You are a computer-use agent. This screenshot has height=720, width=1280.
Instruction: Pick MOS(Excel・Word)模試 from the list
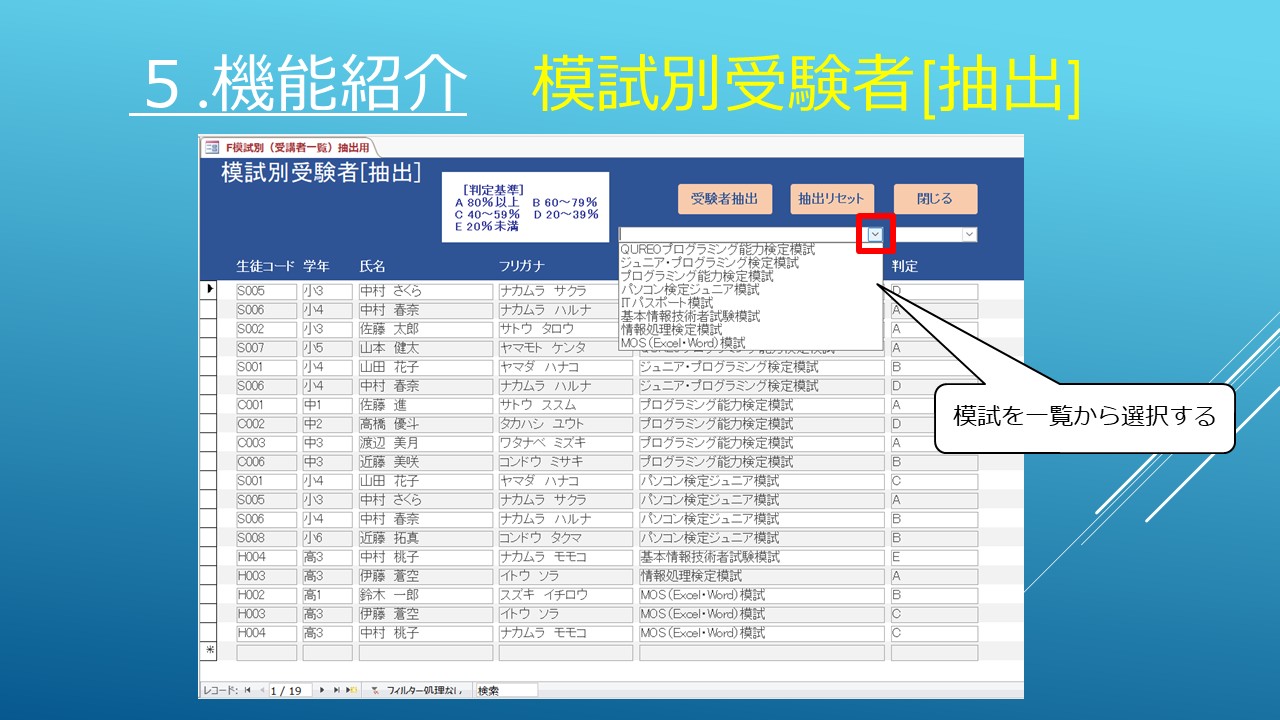pos(683,343)
